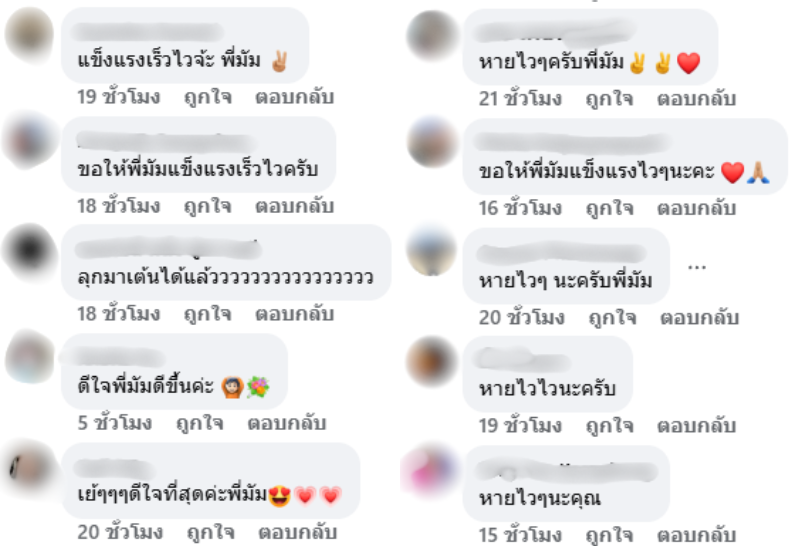Like the หายไวๆครับพี่มัม comment
This screenshot has height=546, width=800.
tap(610, 98)
